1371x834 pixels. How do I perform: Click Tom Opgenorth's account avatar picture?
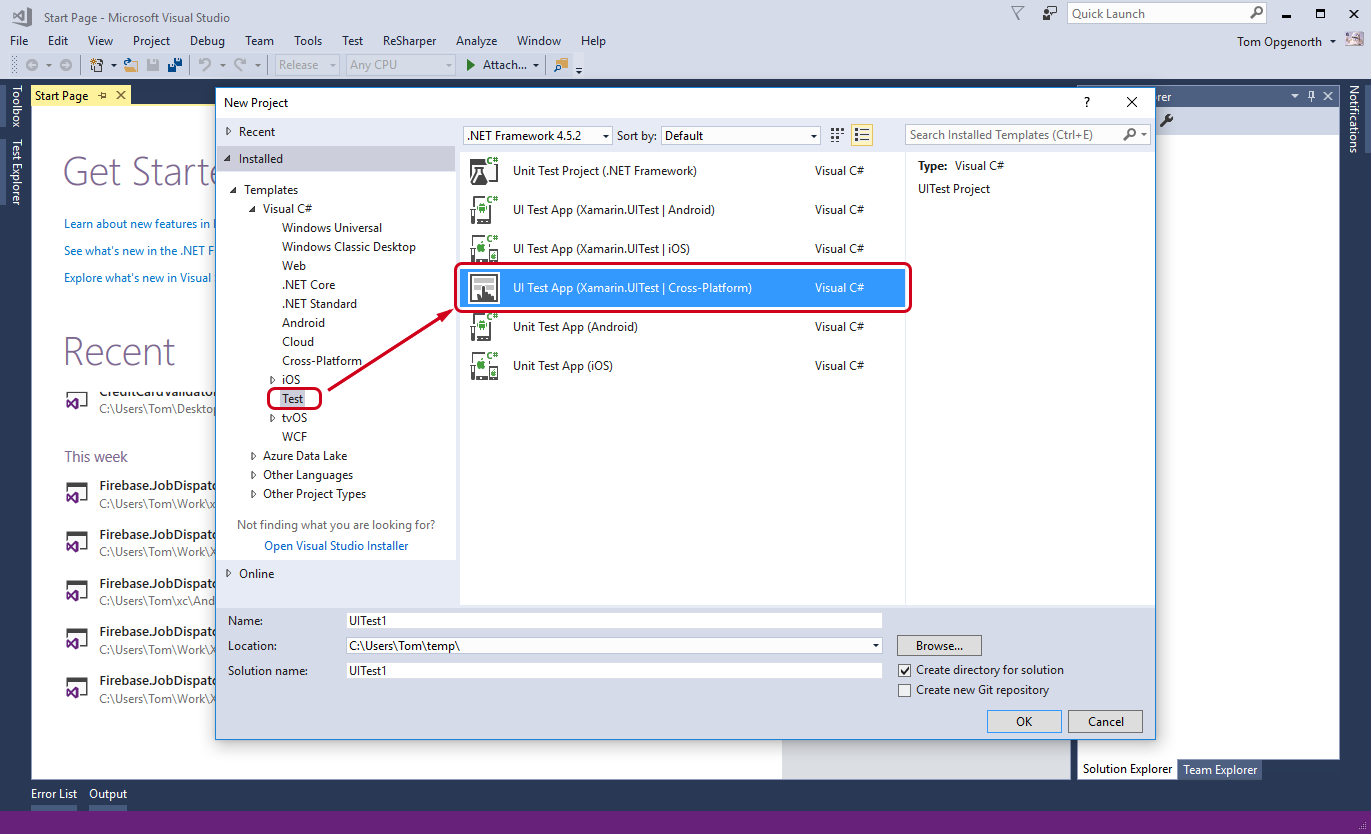(x=1353, y=41)
